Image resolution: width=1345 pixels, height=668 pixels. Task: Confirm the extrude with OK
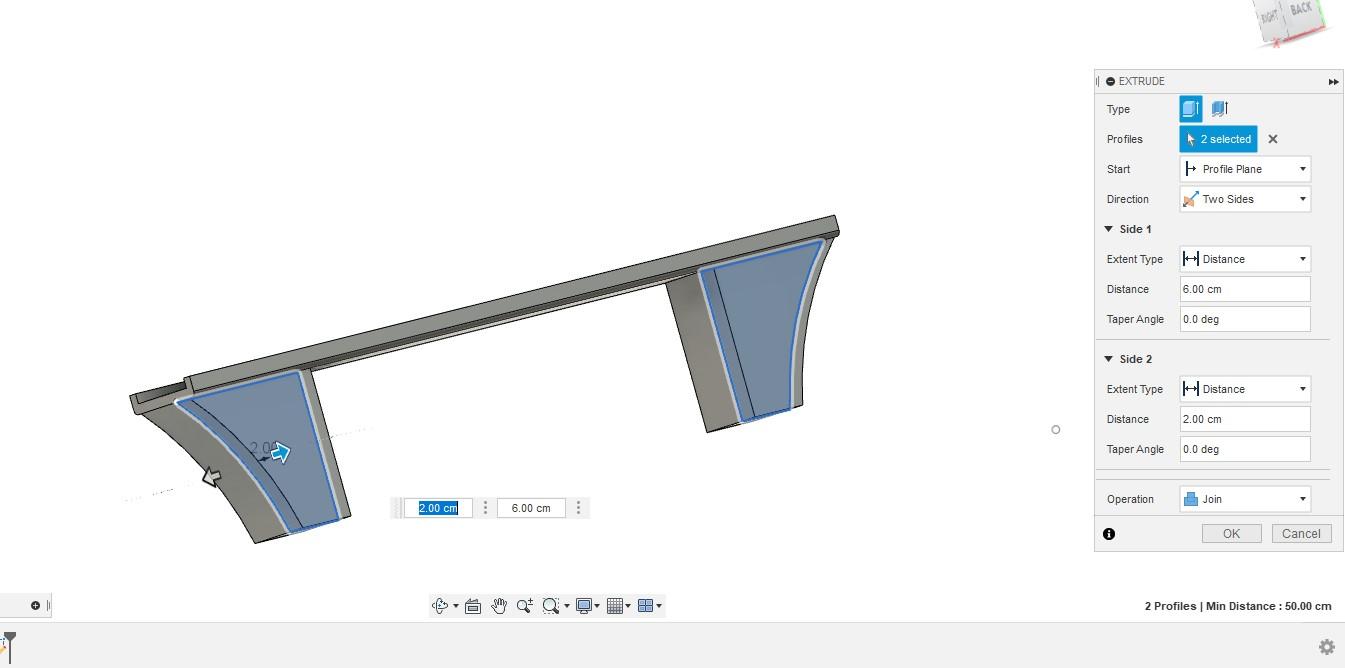tap(1231, 533)
